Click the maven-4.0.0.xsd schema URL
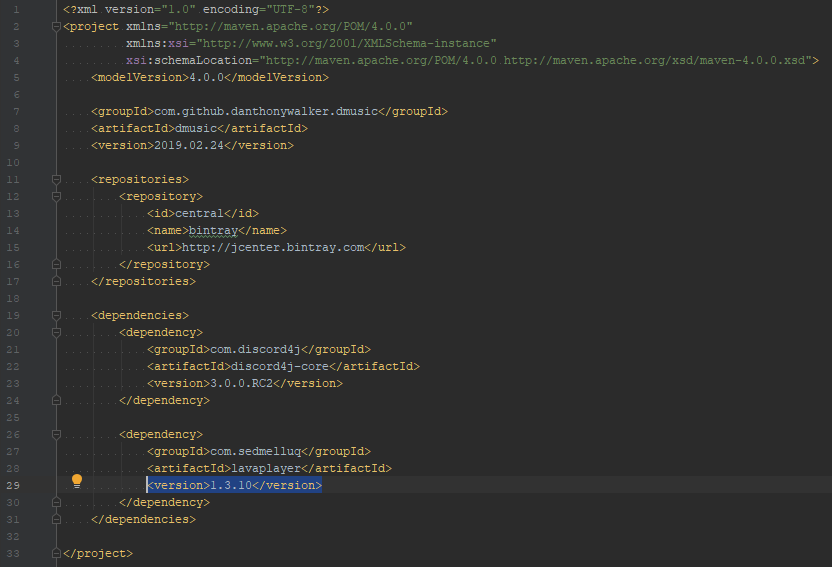832x567 pixels. [x=654, y=60]
